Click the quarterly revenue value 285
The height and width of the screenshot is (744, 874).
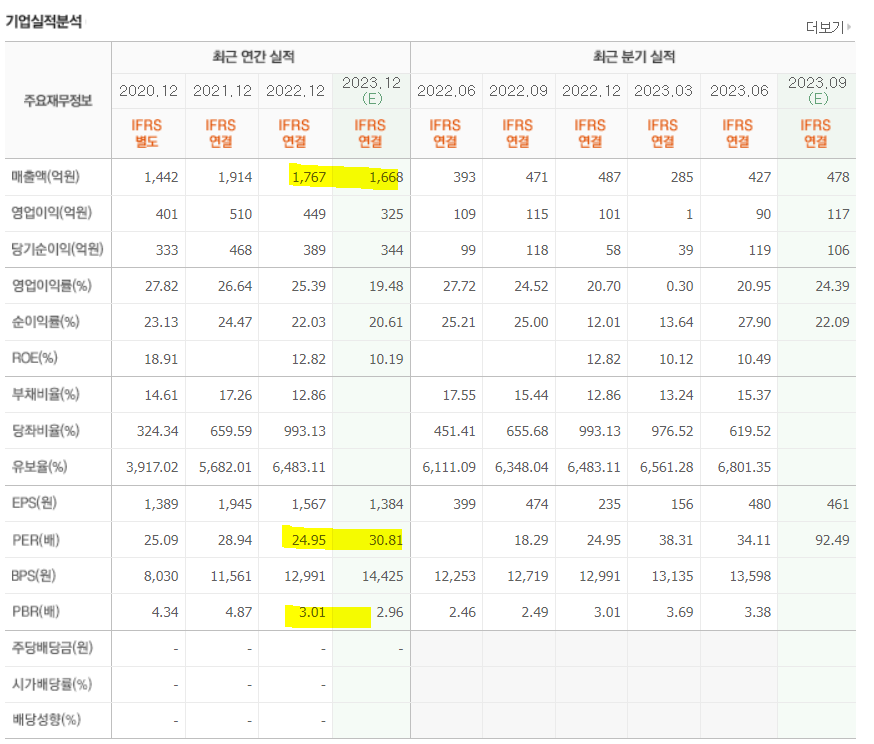pyautogui.click(x=682, y=177)
